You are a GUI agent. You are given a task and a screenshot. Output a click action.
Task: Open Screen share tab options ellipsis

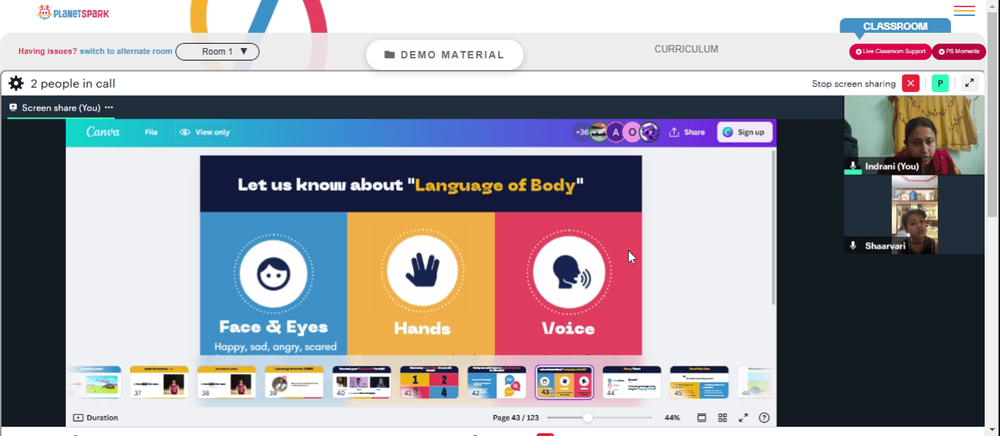[x=109, y=108]
